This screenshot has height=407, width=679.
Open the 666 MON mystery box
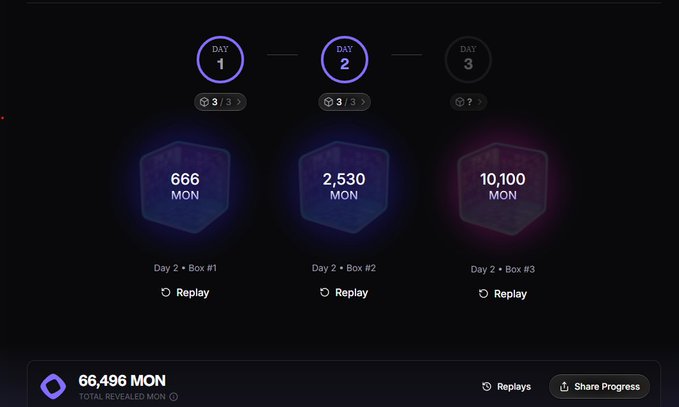(185, 185)
